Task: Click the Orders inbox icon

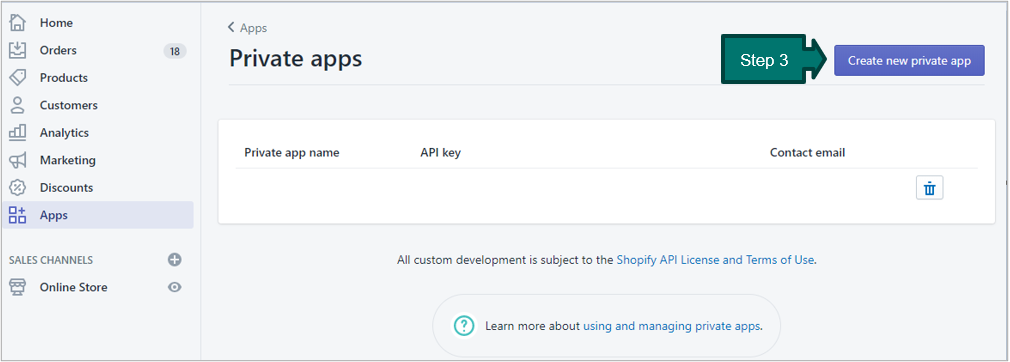Action: point(17,50)
